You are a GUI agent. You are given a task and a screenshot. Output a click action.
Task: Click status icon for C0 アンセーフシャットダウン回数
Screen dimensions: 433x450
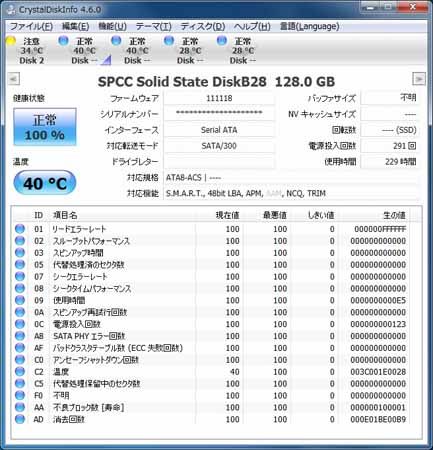[x=20, y=360]
